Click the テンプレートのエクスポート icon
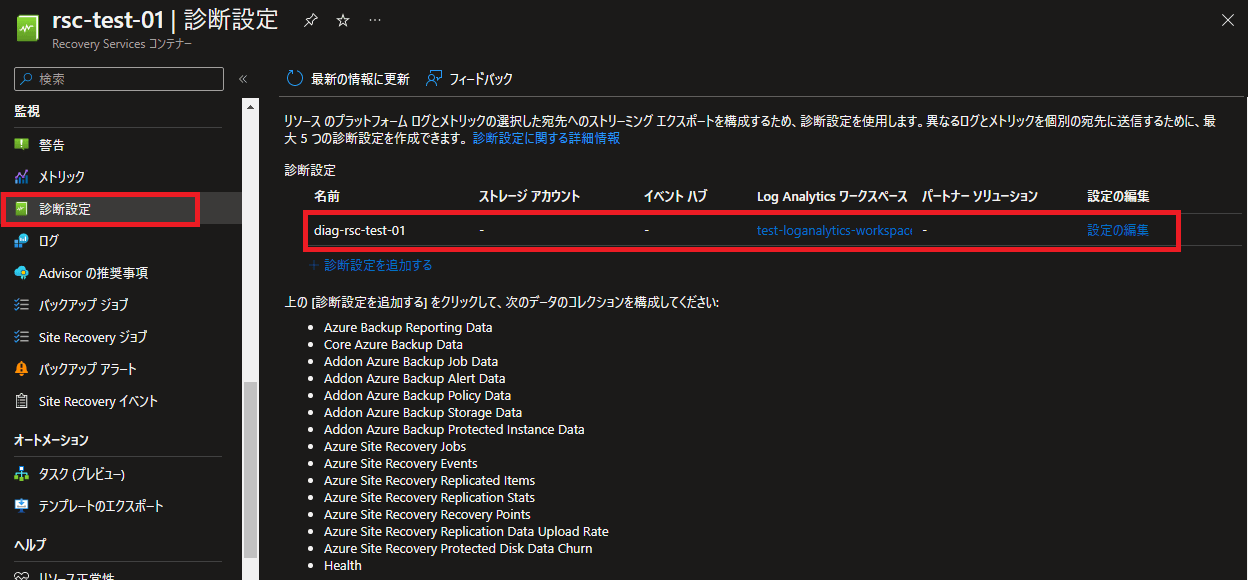1248x580 pixels. click(21, 505)
